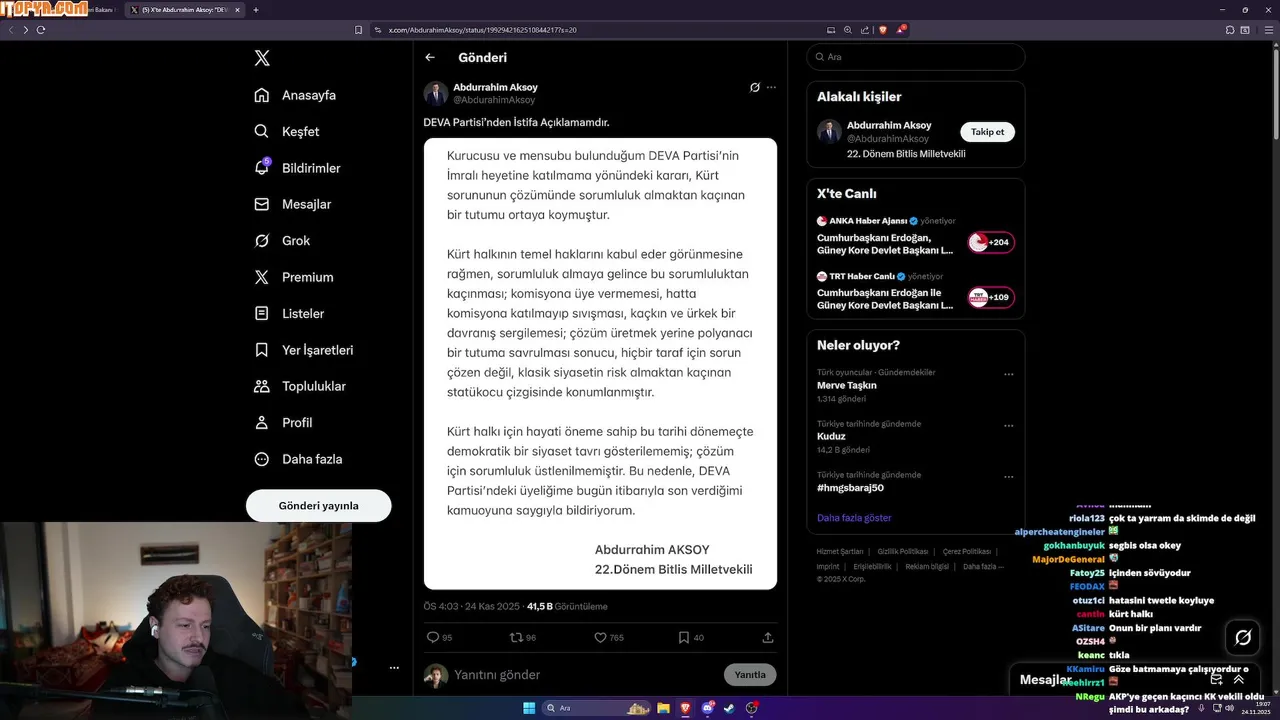The height and width of the screenshot is (720, 1280).
Task: Open Abdurrahim Aksoy's avatar on the post
Action: (x=436, y=94)
